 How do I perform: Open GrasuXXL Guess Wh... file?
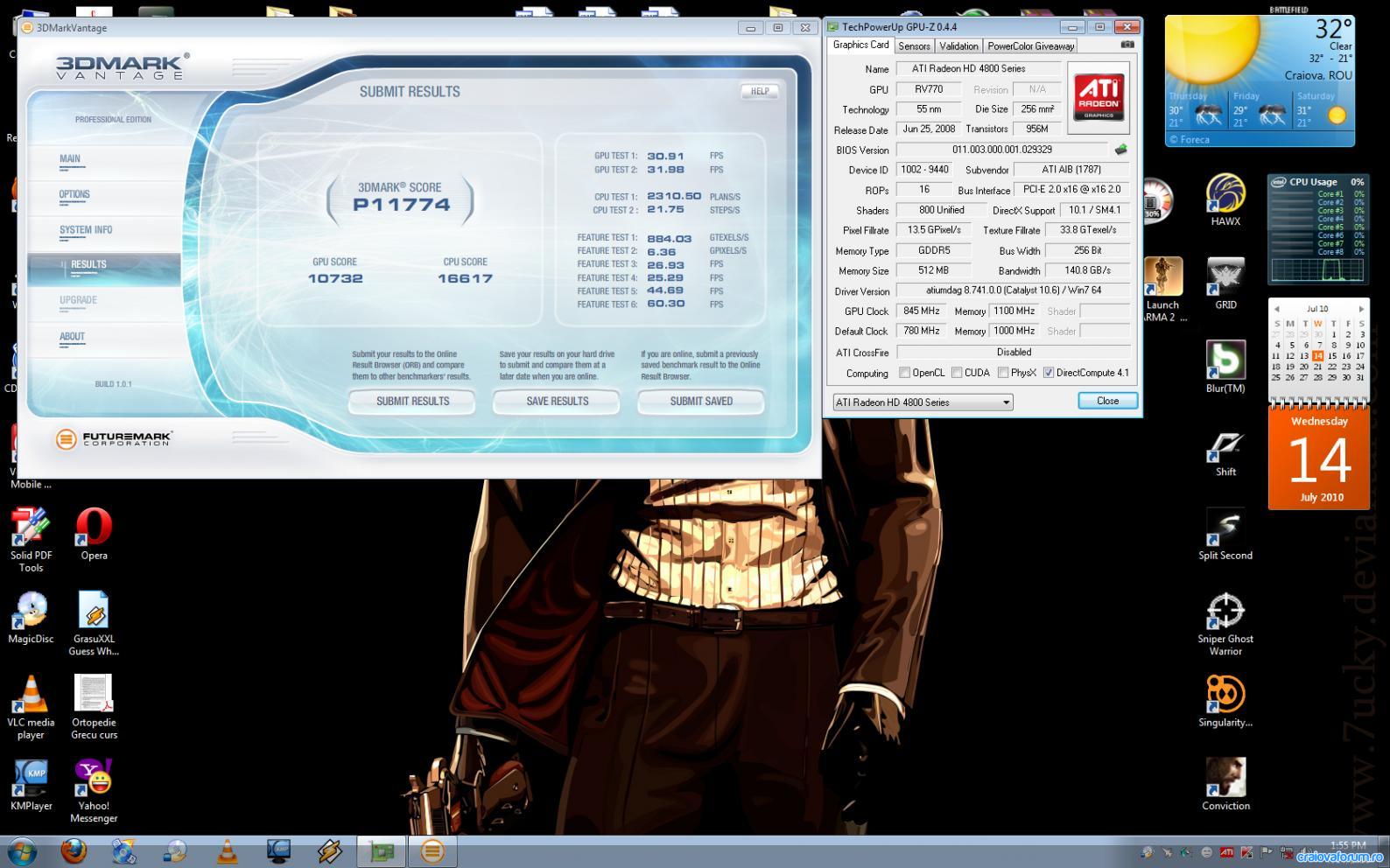94,624
